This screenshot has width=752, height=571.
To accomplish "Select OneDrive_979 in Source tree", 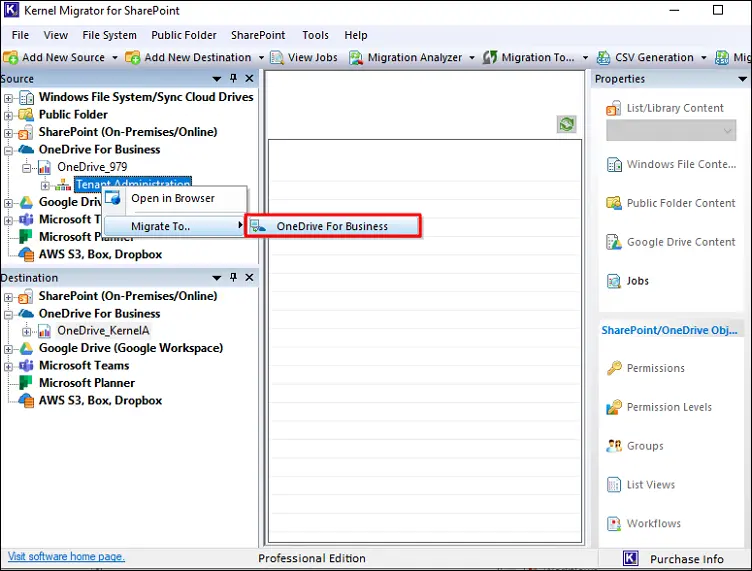I will 92,167.
